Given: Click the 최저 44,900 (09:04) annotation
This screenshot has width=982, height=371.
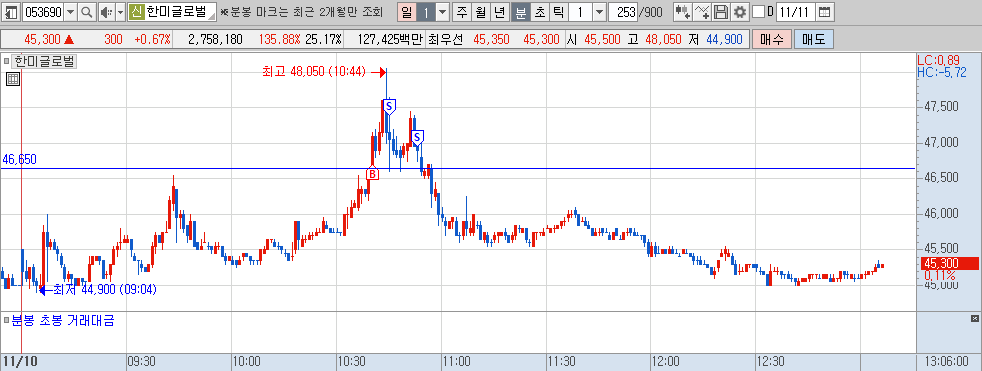Looking at the screenshot, I should tap(105, 290).
